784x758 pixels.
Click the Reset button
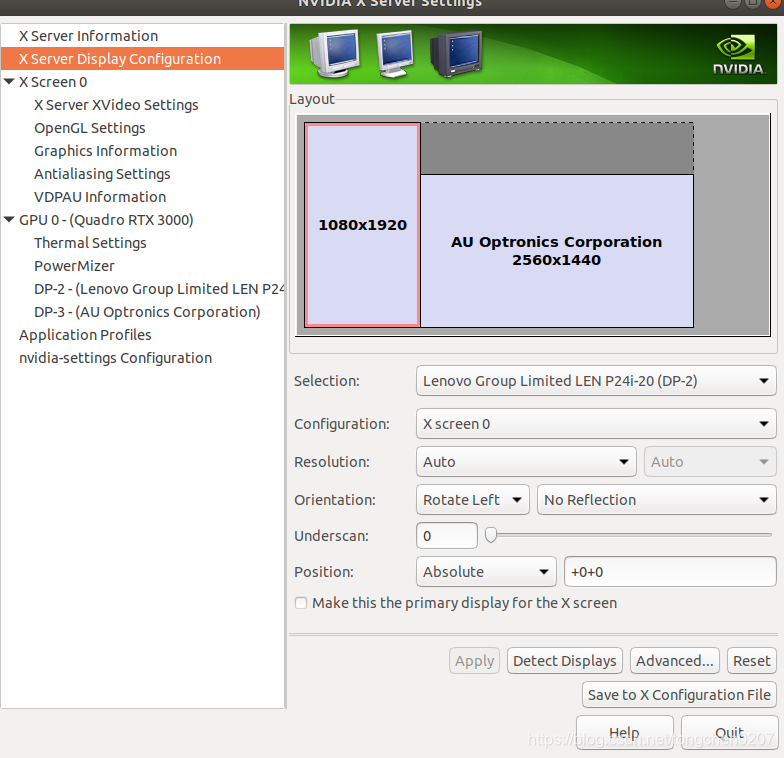click(x=752, y=661)
